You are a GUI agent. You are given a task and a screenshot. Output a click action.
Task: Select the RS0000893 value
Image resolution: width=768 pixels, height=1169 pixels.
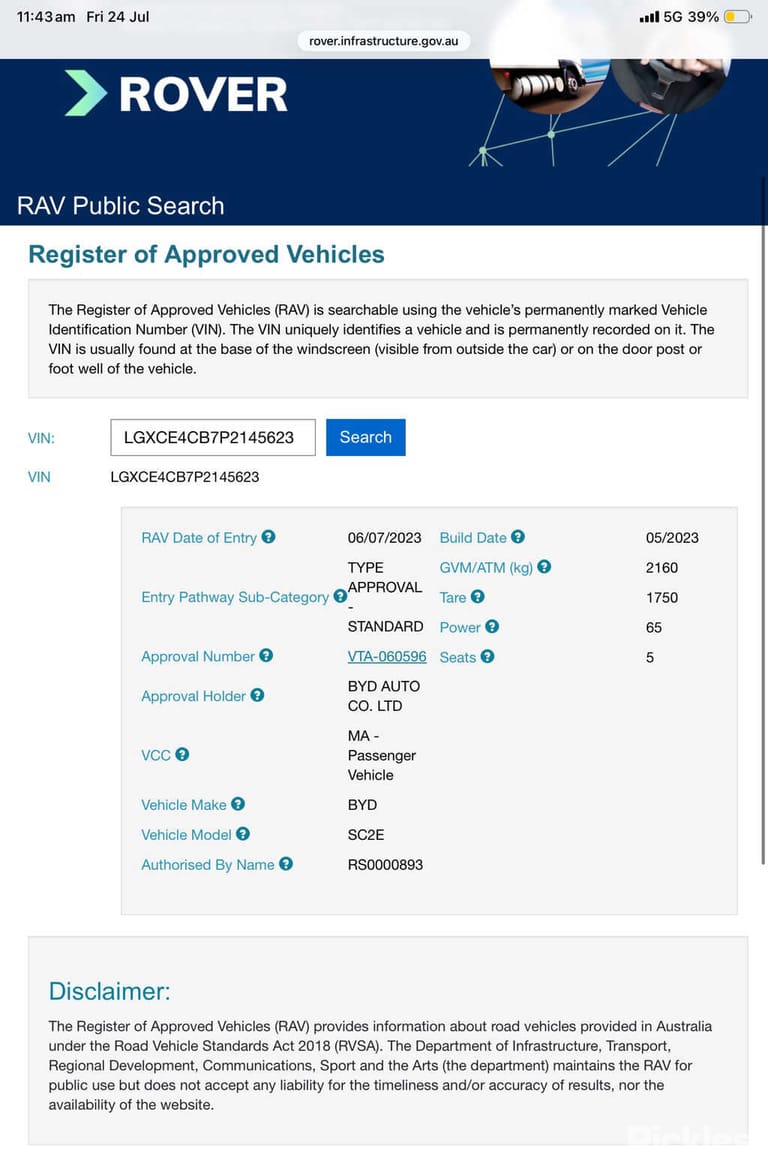point(385,864)
